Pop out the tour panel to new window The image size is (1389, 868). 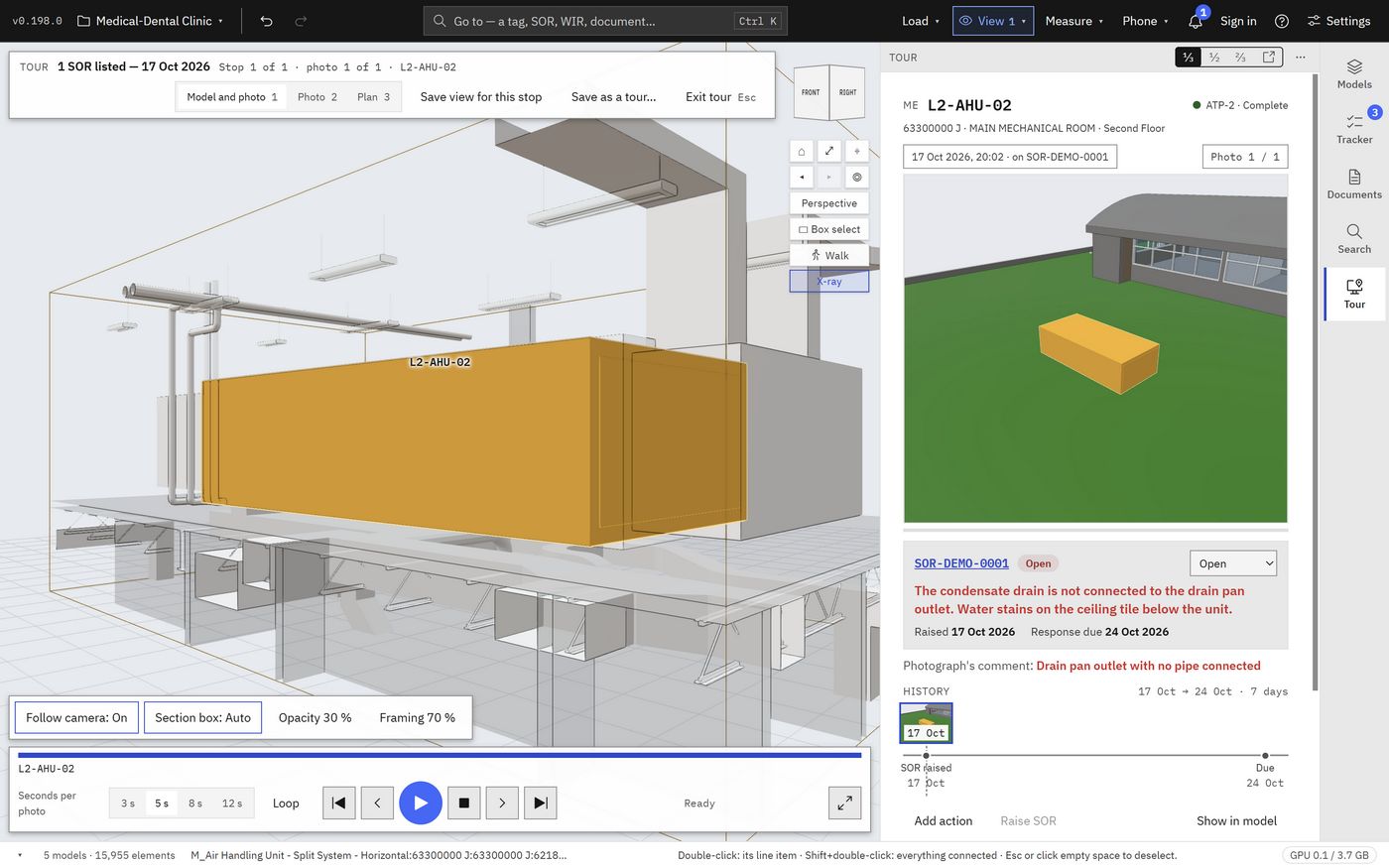[1269, 58]
